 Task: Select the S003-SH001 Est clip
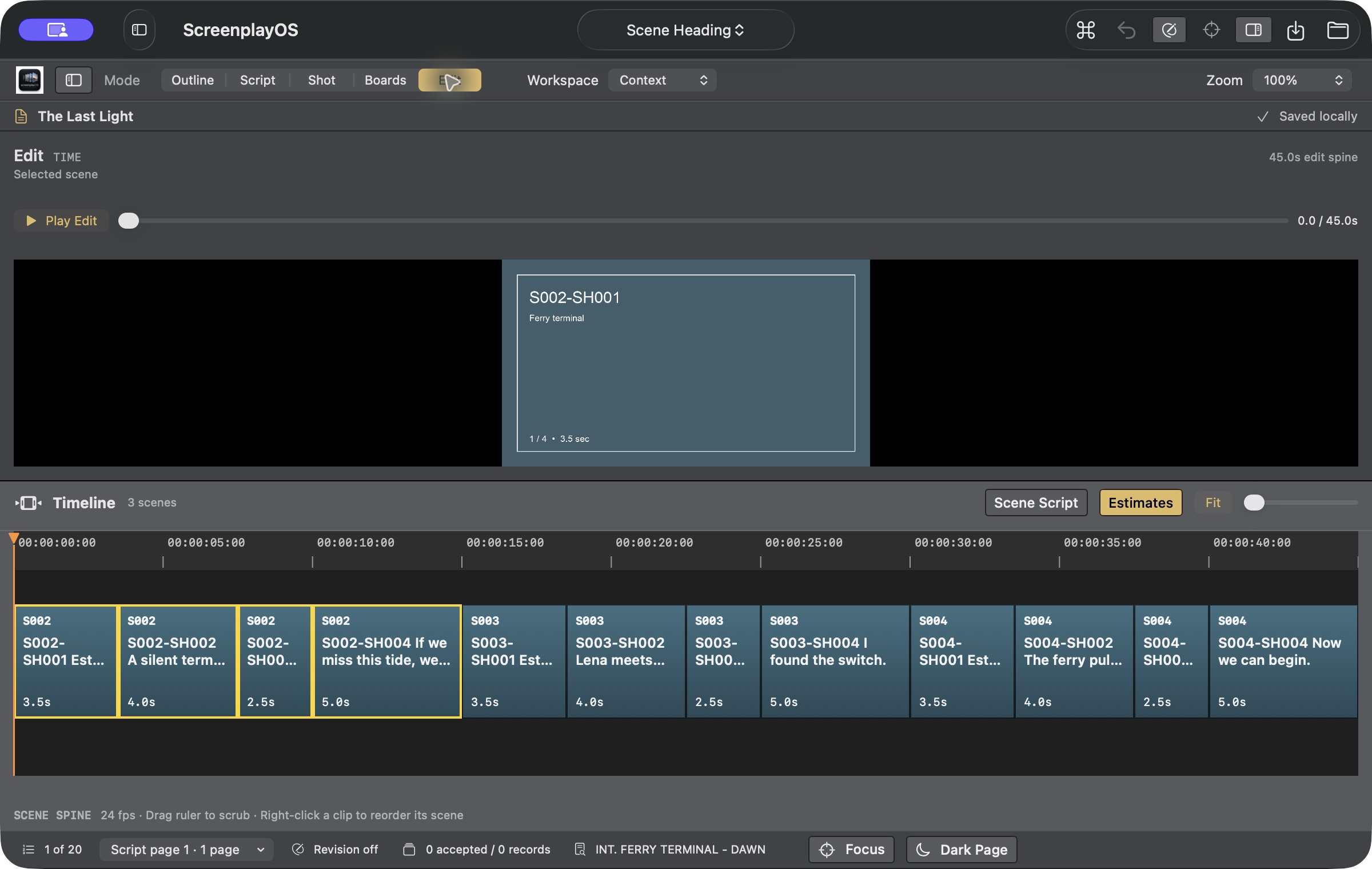point(514,661)
